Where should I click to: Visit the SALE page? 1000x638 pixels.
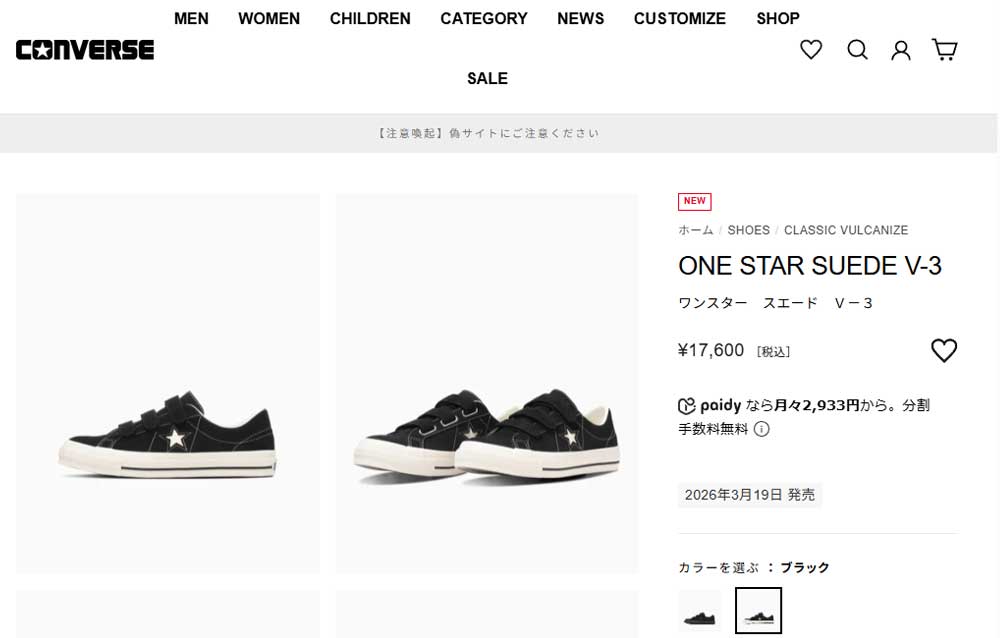coord(487,78)
